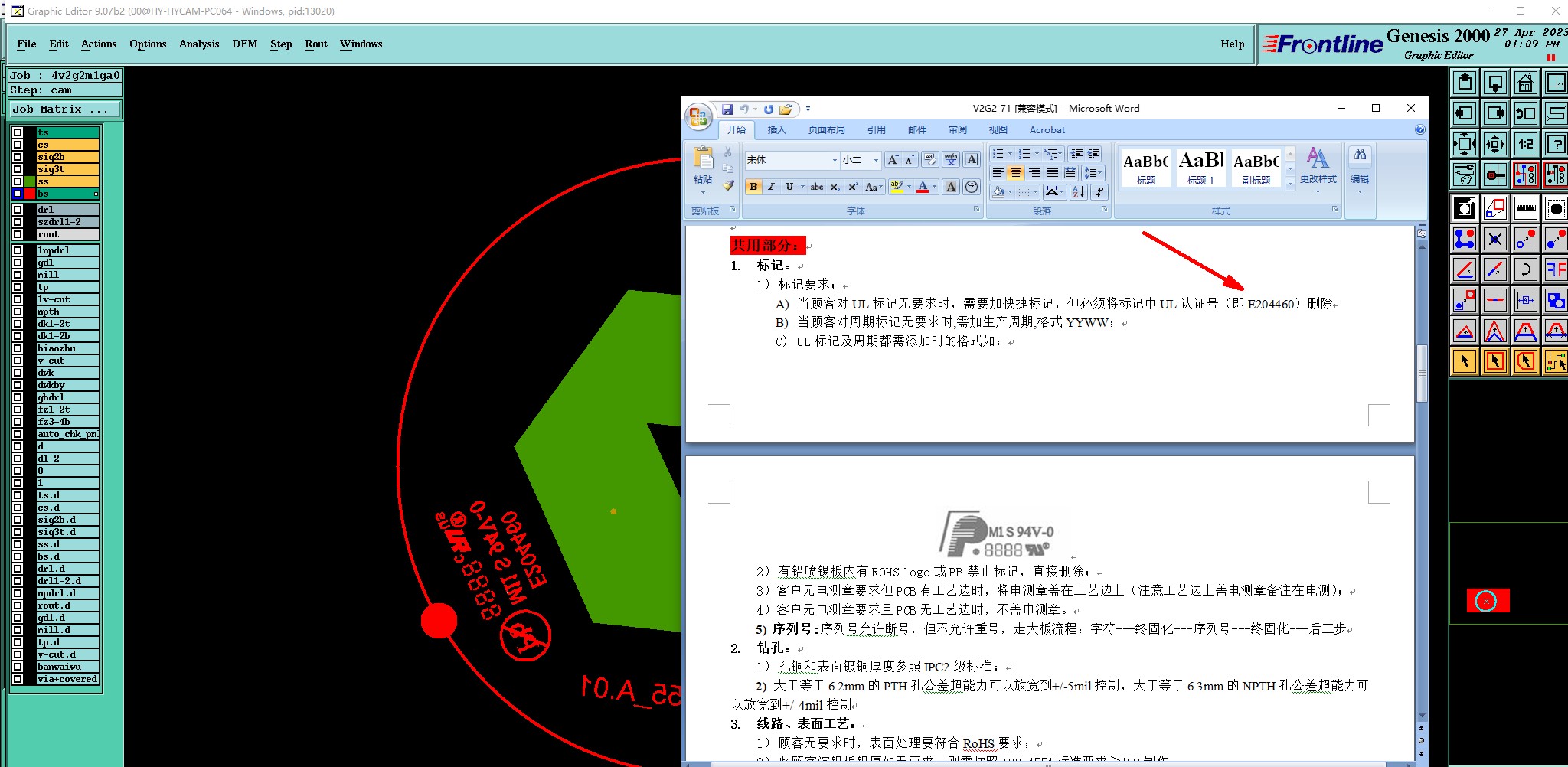1568x767 pixels.
Task: Expand the bullet list dropdown arrow
Action: [1010, 154]
